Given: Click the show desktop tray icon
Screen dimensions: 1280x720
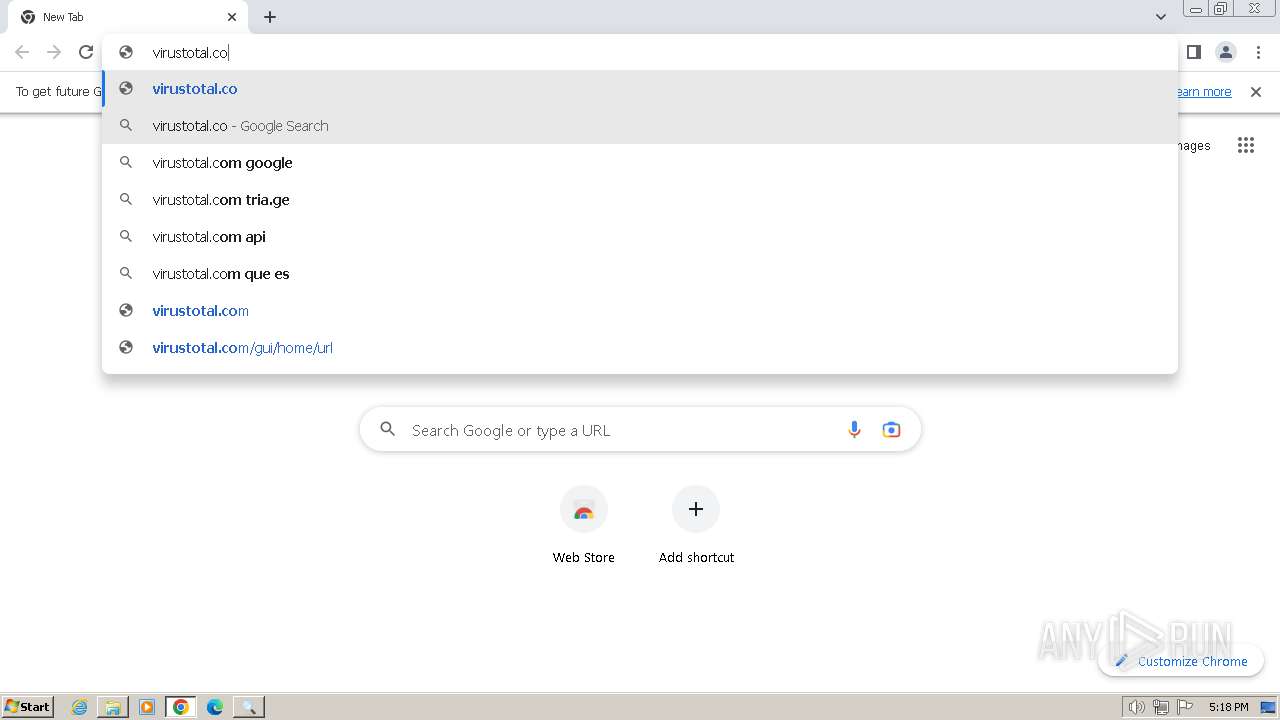Looking at the screenshot, I should [x=1269, y=707].
